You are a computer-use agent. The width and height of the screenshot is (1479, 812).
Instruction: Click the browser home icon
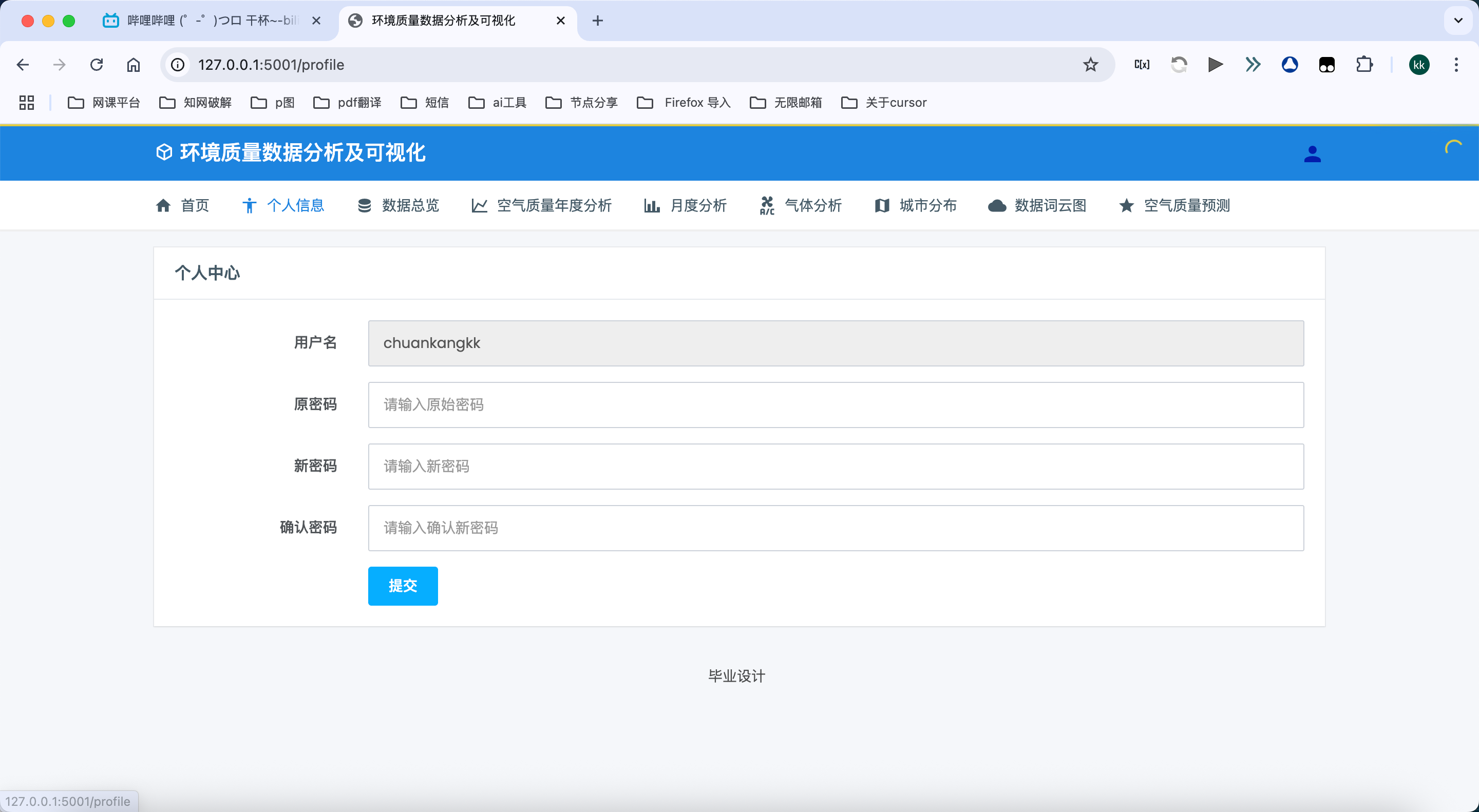click(133, 65)
